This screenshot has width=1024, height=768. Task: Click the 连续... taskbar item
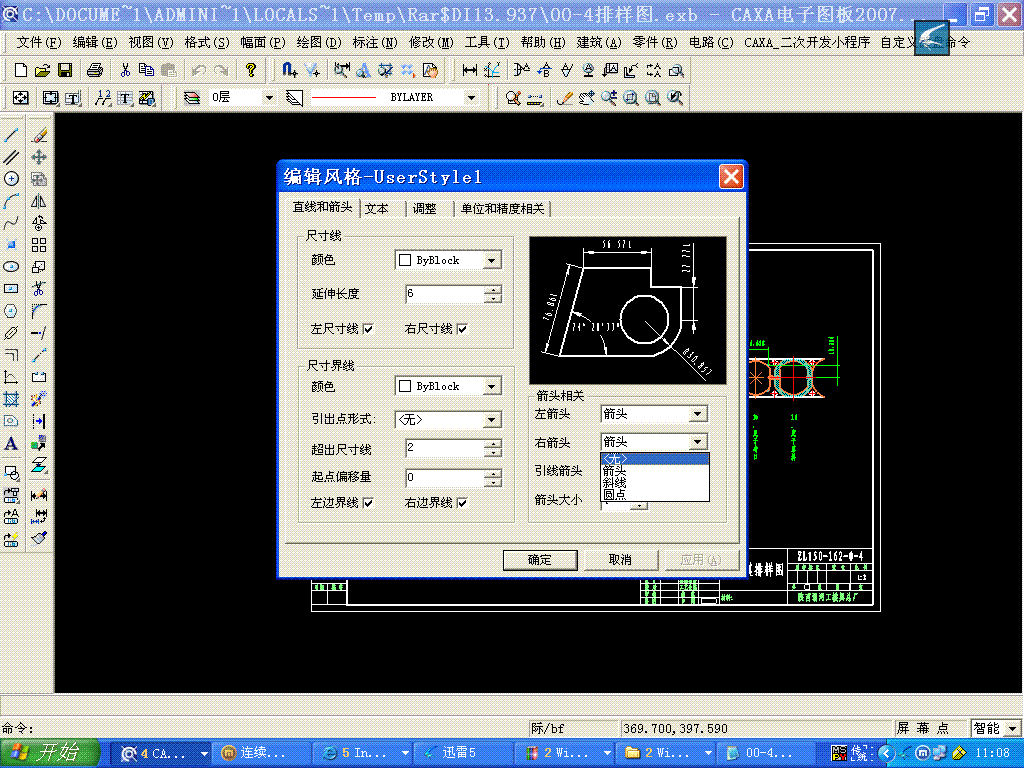click(x=262, y=753)
